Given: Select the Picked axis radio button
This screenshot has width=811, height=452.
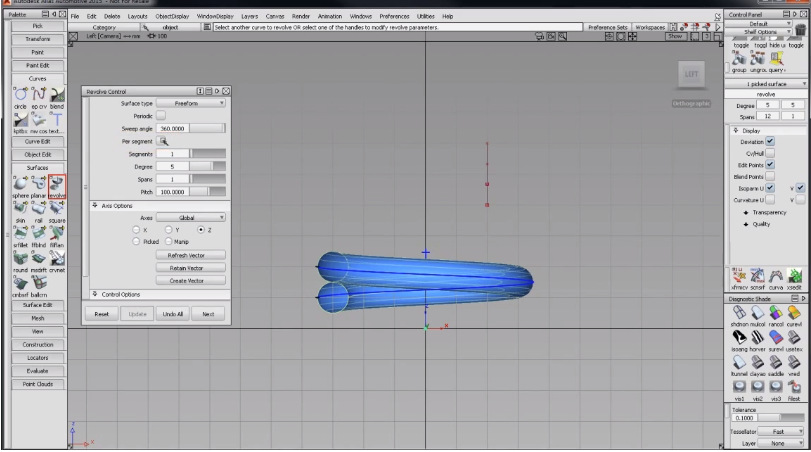Looking at the screenshot, I should pos(136,242).
